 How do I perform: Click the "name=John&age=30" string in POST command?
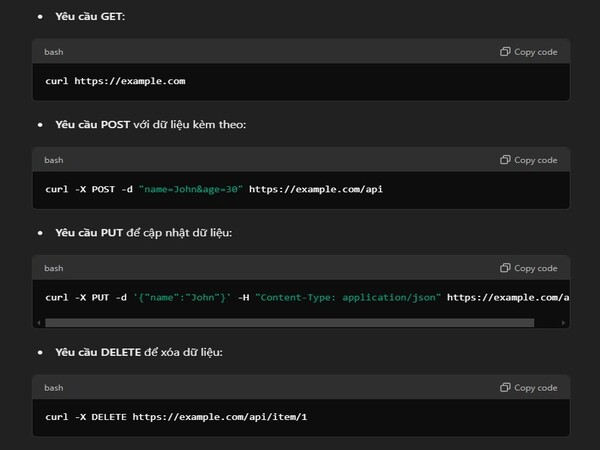click(x=190, y=189)
